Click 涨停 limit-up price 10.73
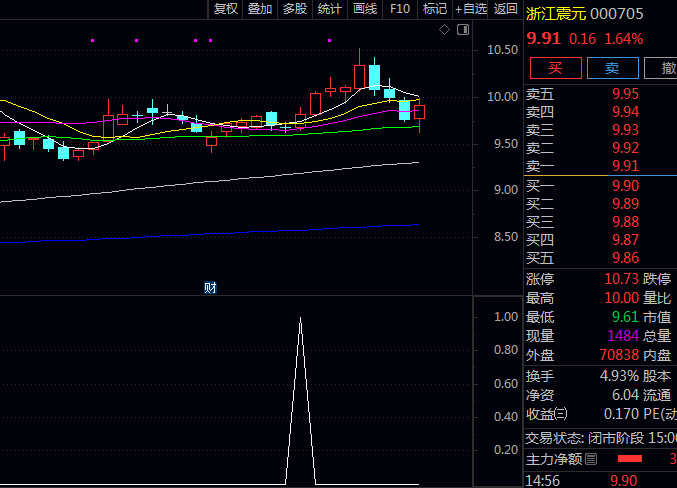 621,279
